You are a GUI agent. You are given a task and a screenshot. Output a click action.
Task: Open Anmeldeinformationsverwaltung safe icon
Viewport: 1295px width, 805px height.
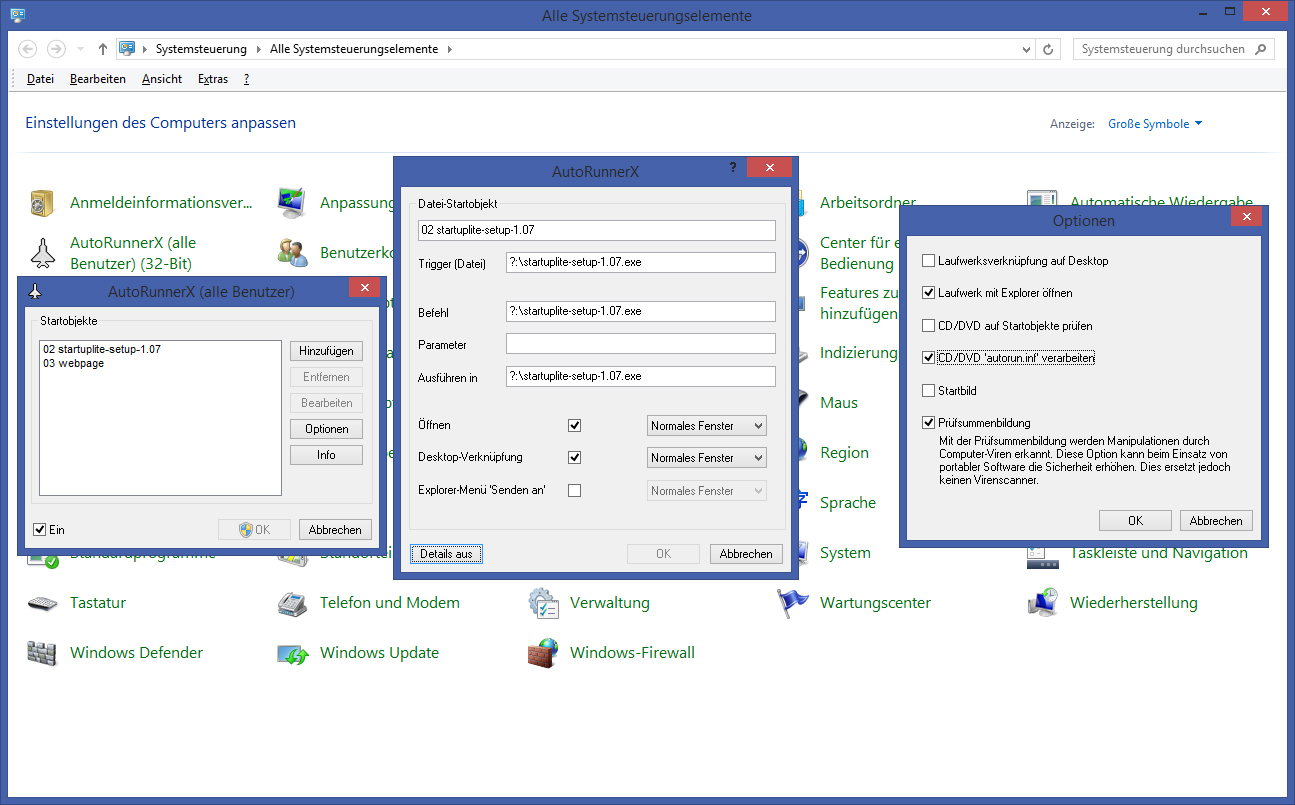[42, 203]
